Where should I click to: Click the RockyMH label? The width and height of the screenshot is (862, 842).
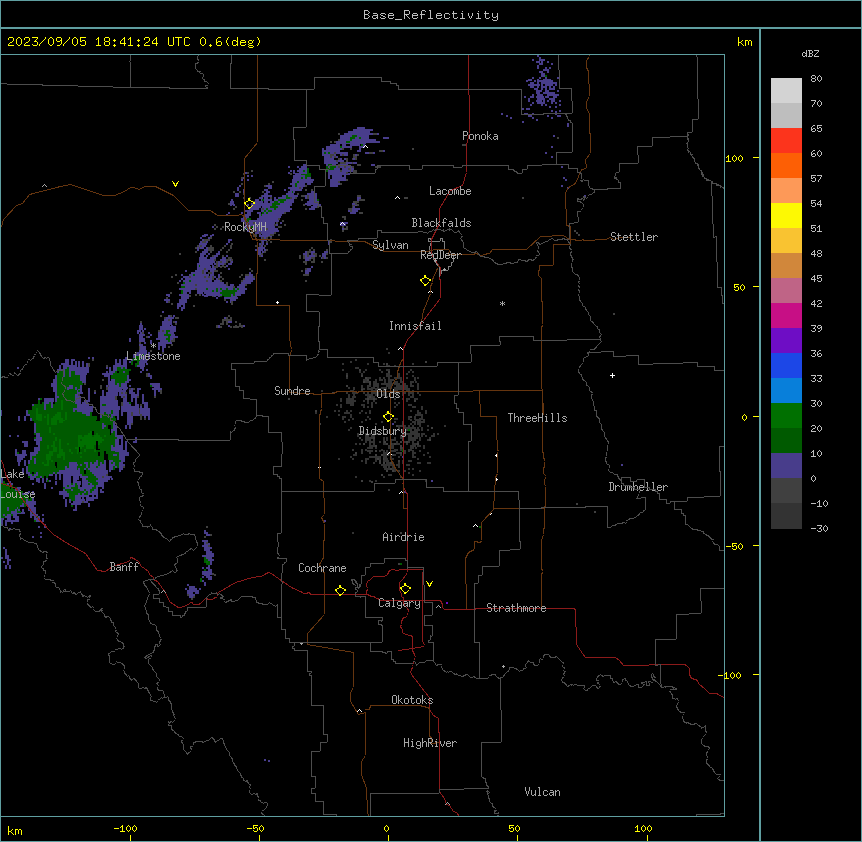click(x=245, y=227)
